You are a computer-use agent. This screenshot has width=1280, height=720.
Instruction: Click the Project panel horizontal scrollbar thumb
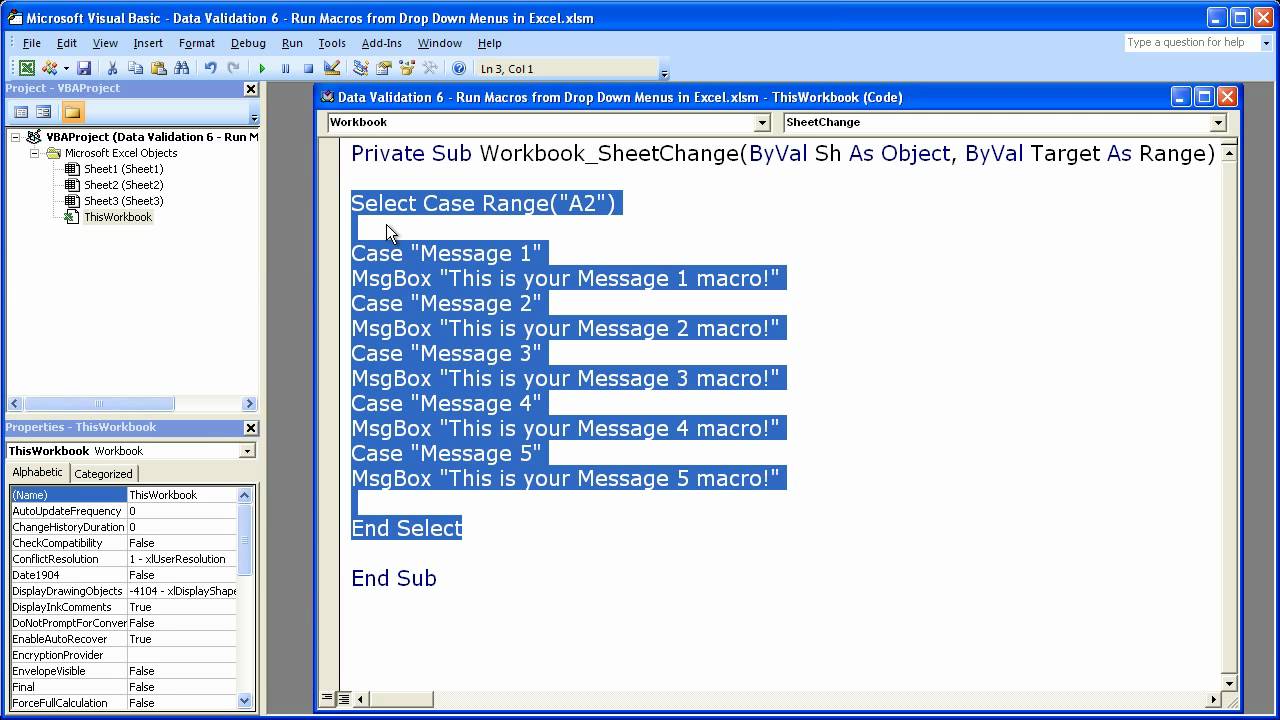[99, 404]
